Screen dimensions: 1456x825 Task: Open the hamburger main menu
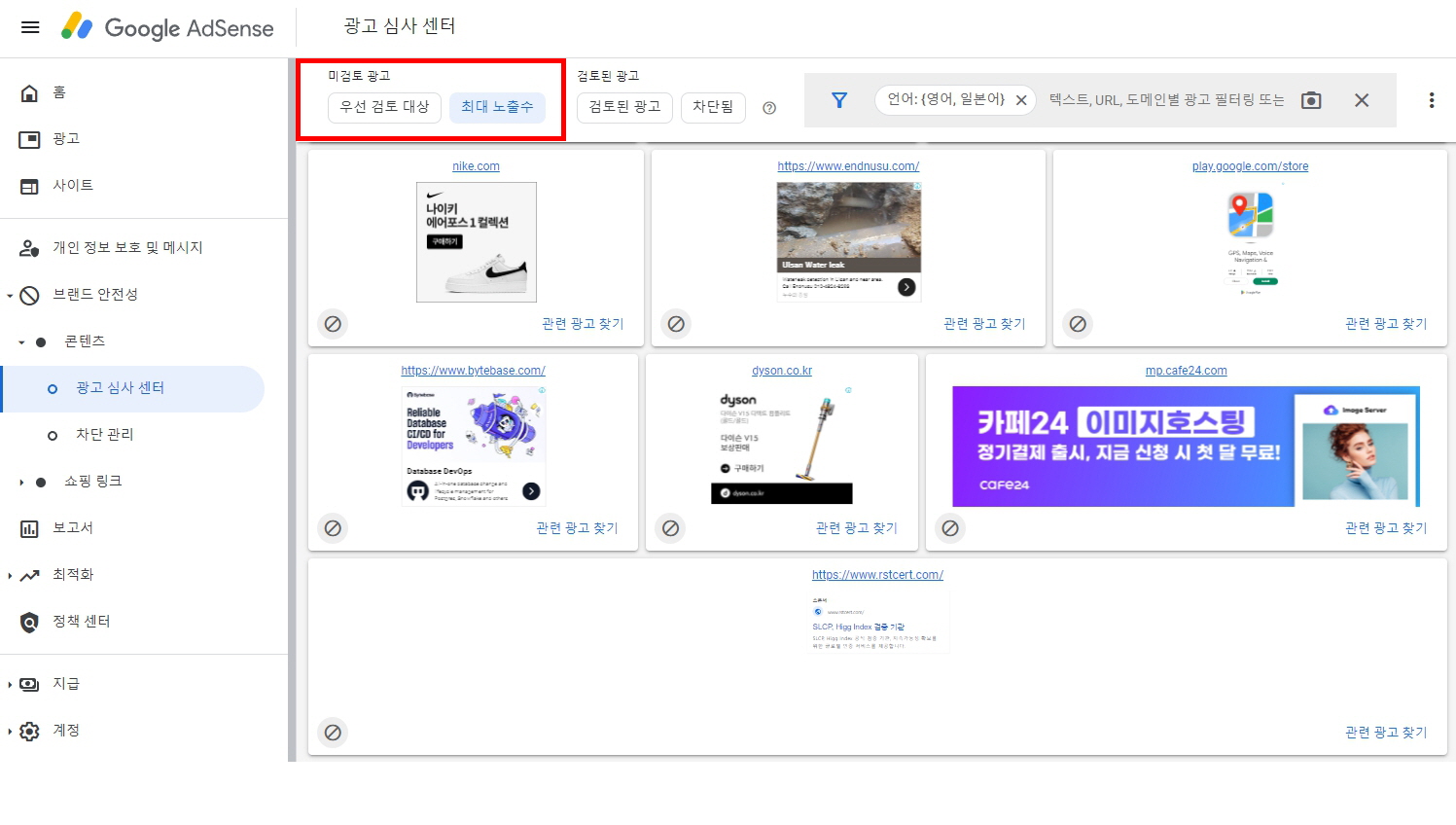[x=30, y=27]
